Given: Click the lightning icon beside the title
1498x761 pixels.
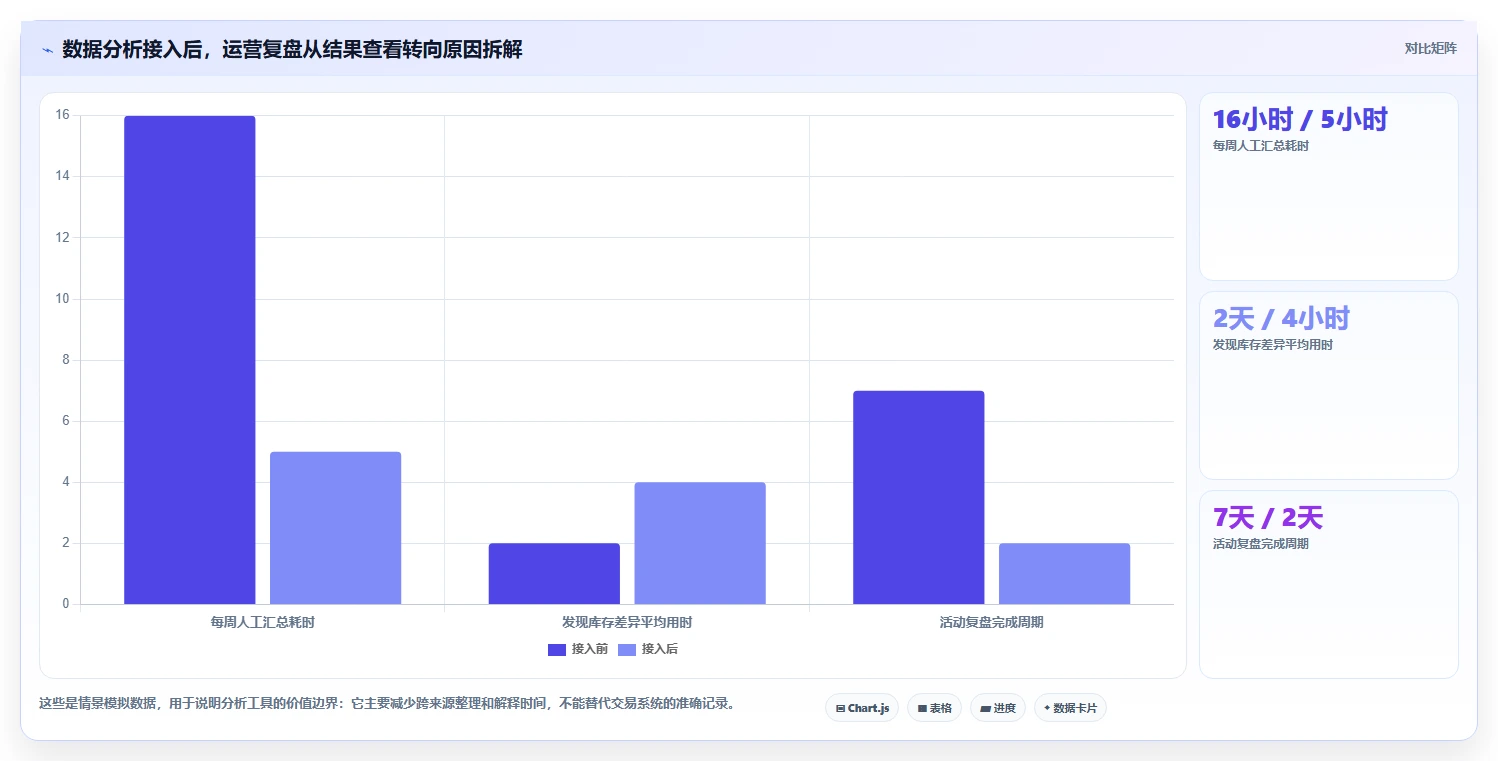Looking at the screenshot, I should coord(47,50).
